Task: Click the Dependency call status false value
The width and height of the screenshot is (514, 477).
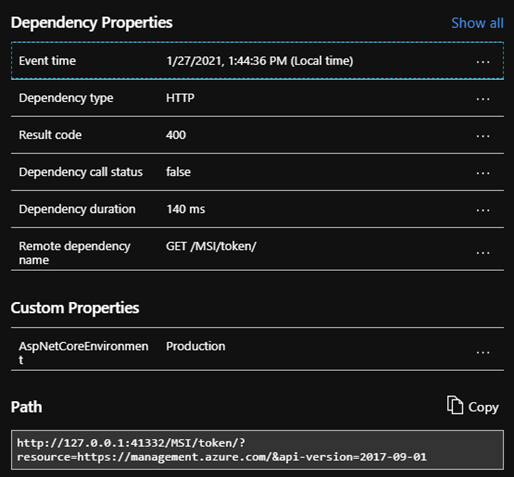Action: click(178, 172)
